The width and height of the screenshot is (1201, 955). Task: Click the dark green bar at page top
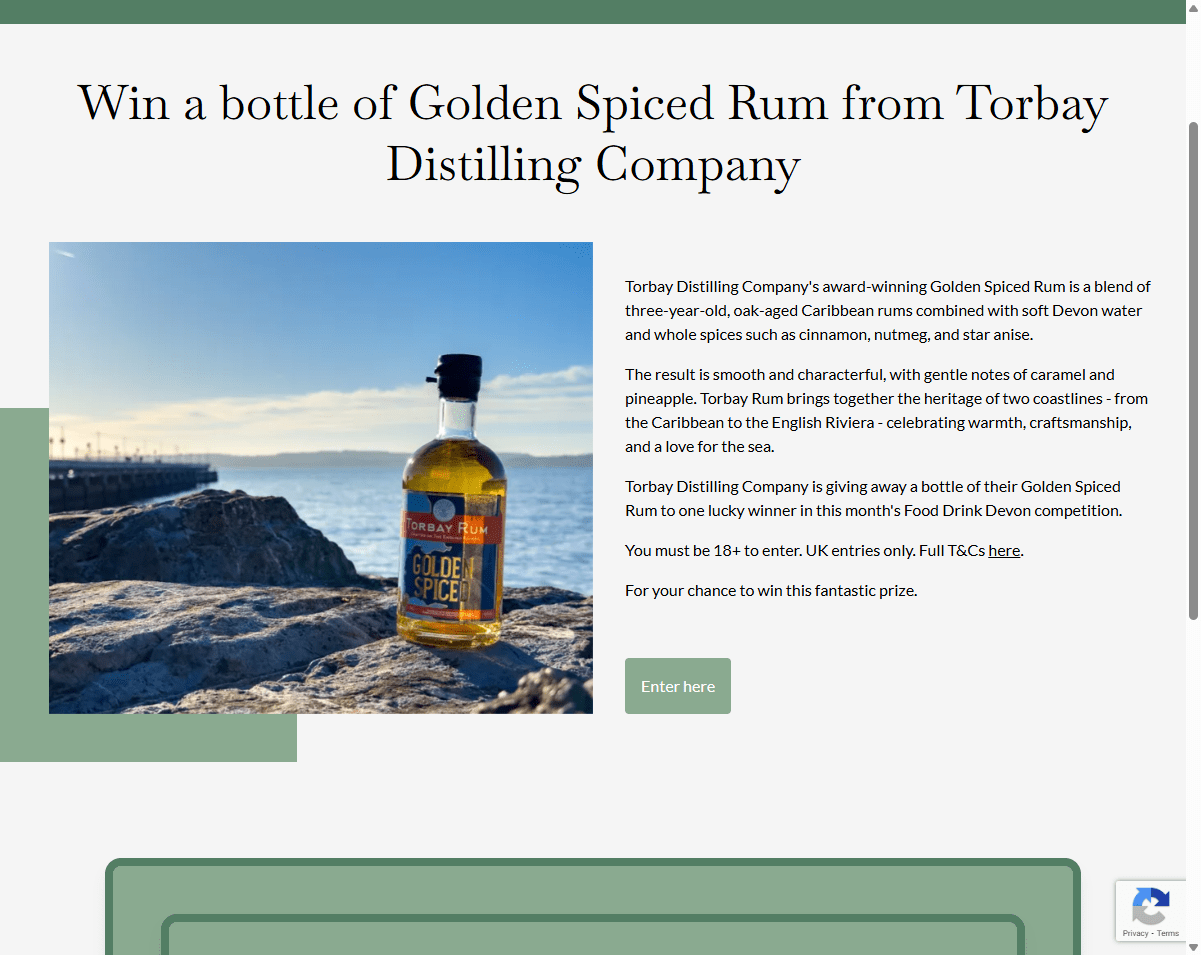[593, 12]
